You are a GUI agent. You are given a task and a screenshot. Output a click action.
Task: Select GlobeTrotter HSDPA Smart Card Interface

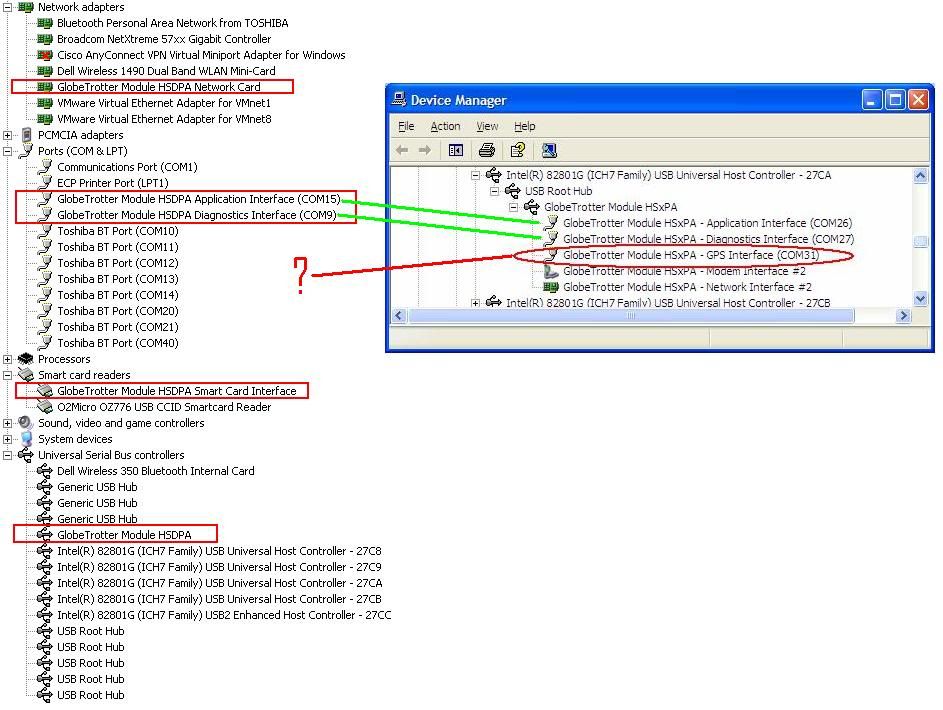click(x=177, y=391)
